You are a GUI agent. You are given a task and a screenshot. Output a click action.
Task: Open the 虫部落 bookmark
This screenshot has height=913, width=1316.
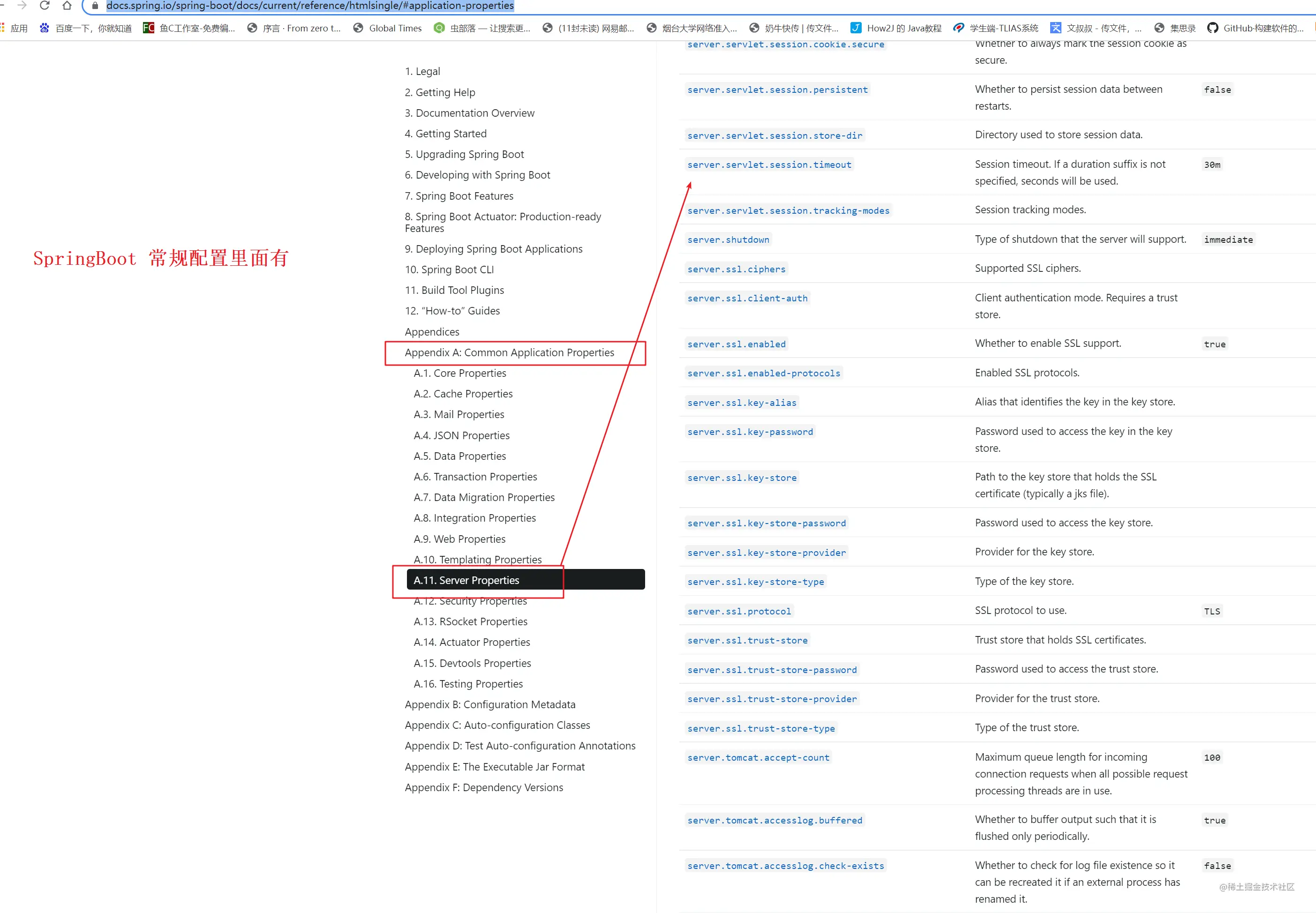click(x=482, y=28)
